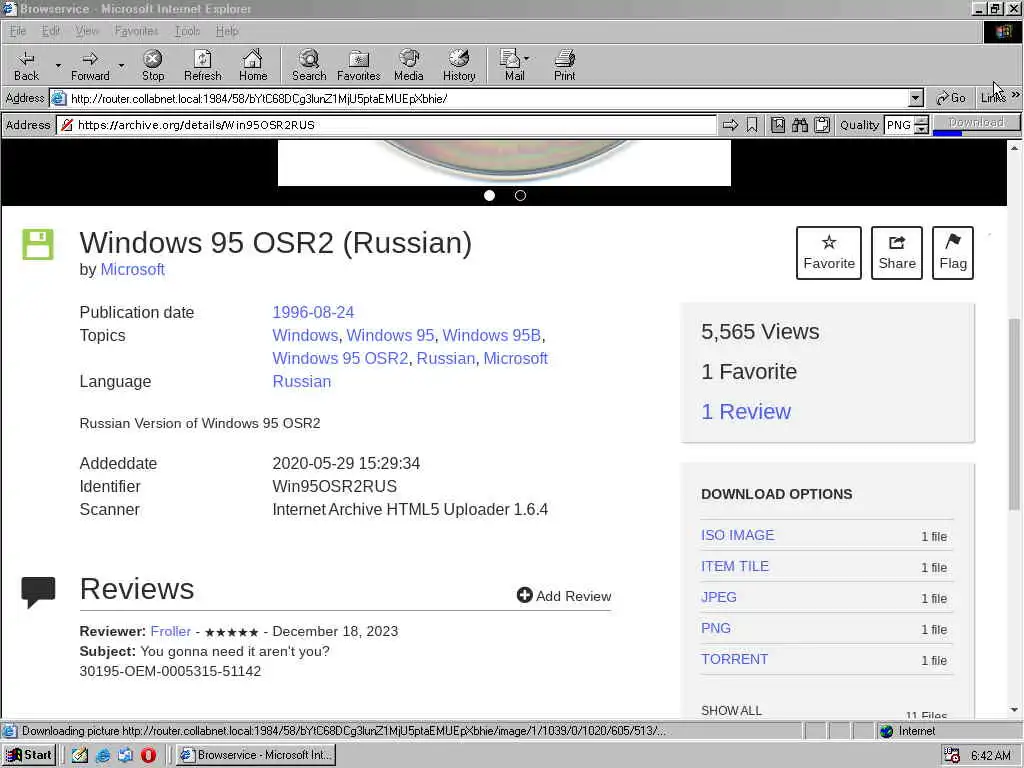Expand the Mail button dropdown arrow
The height and width of the screenshot is (768, 1024).
click(x=526, y=59)
